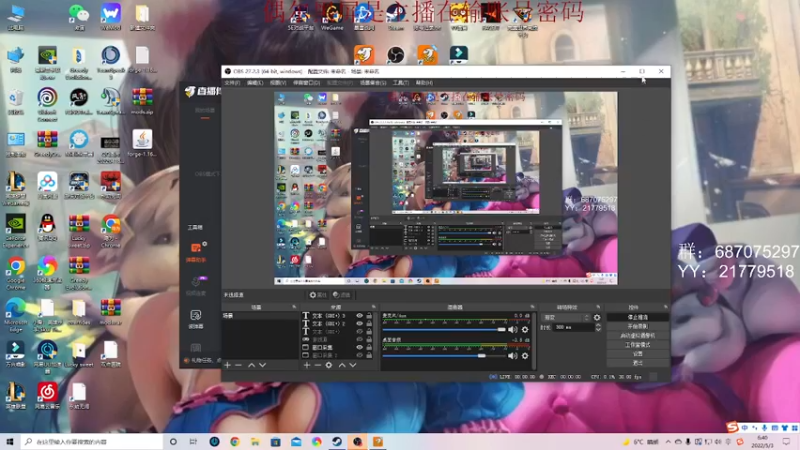Screen dimensions: 800x450
Task: Open the 工具(T) menu in OBS
Action: (401, 83)
